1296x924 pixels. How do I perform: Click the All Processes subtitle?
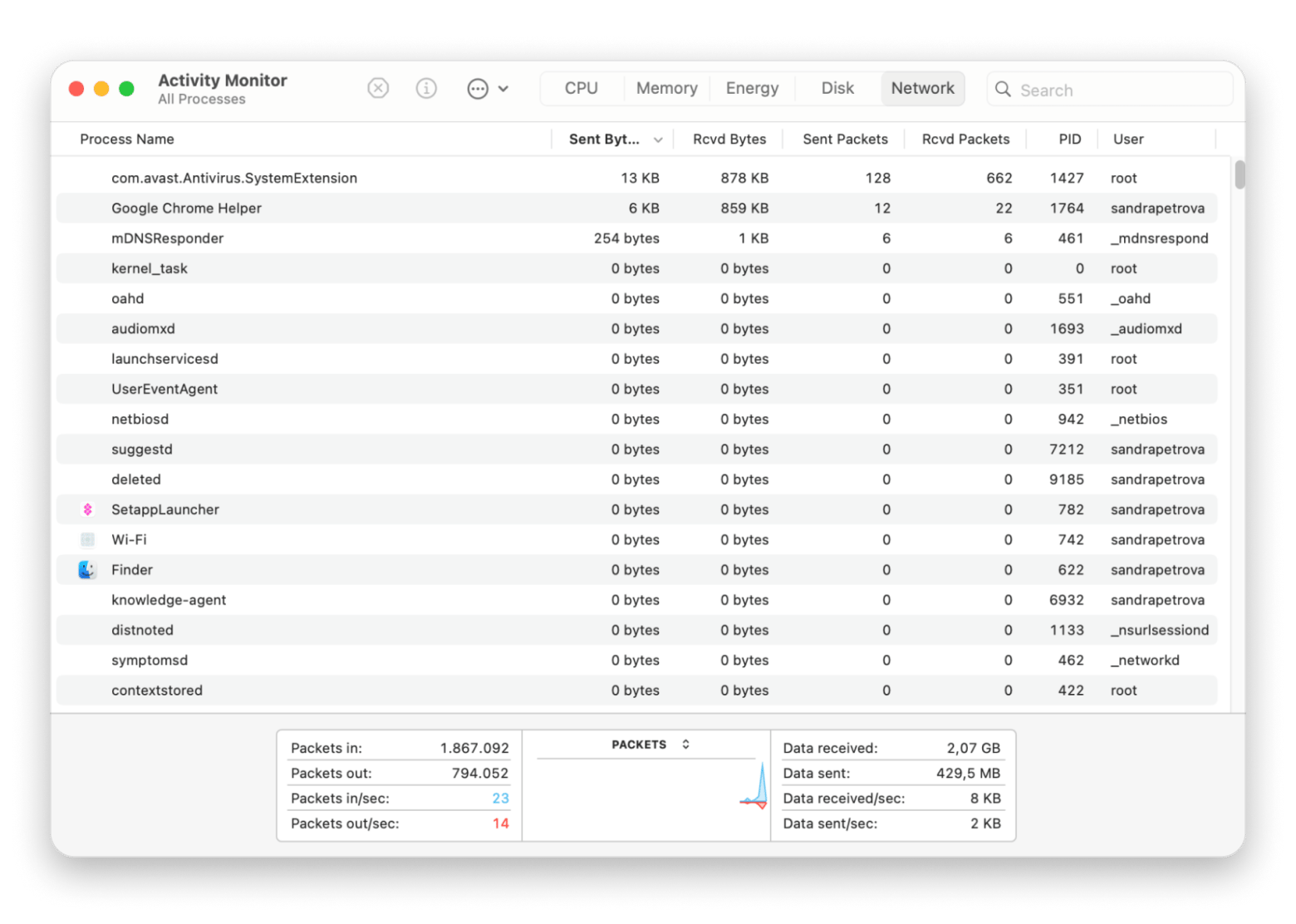[202, 99]
